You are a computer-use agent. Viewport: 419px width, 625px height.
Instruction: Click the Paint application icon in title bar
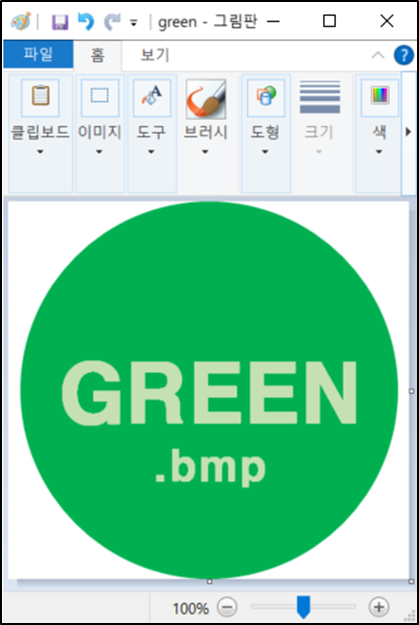[21, 21]
